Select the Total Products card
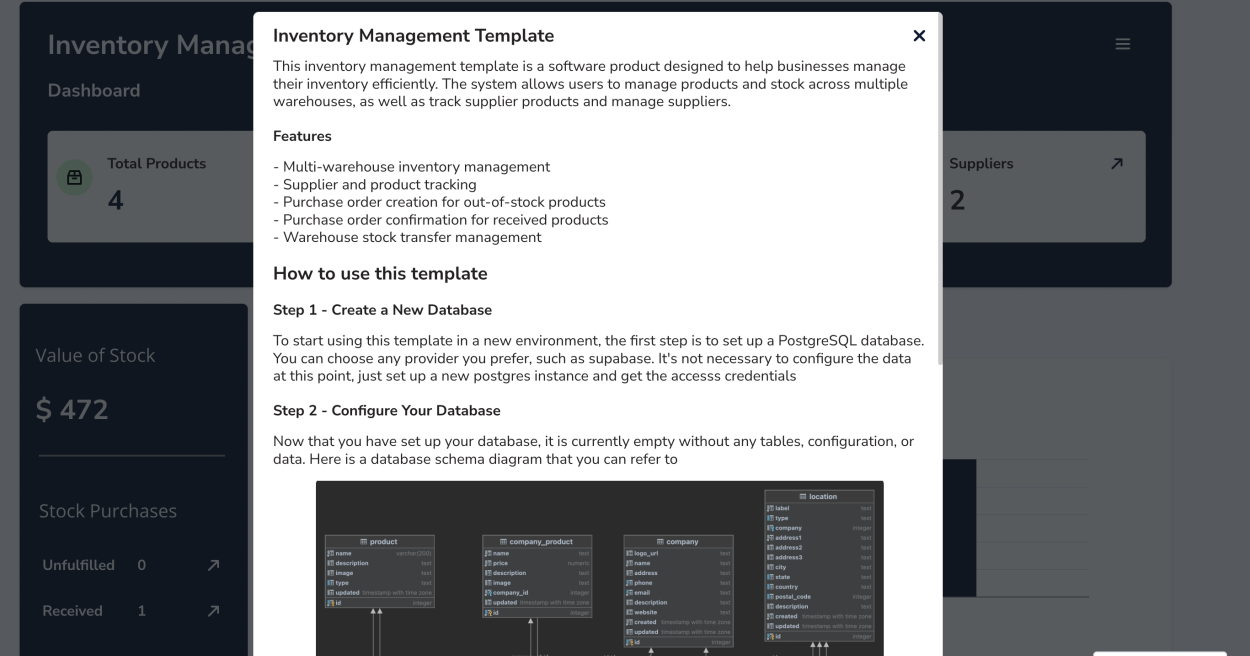 tap(150, 186)
